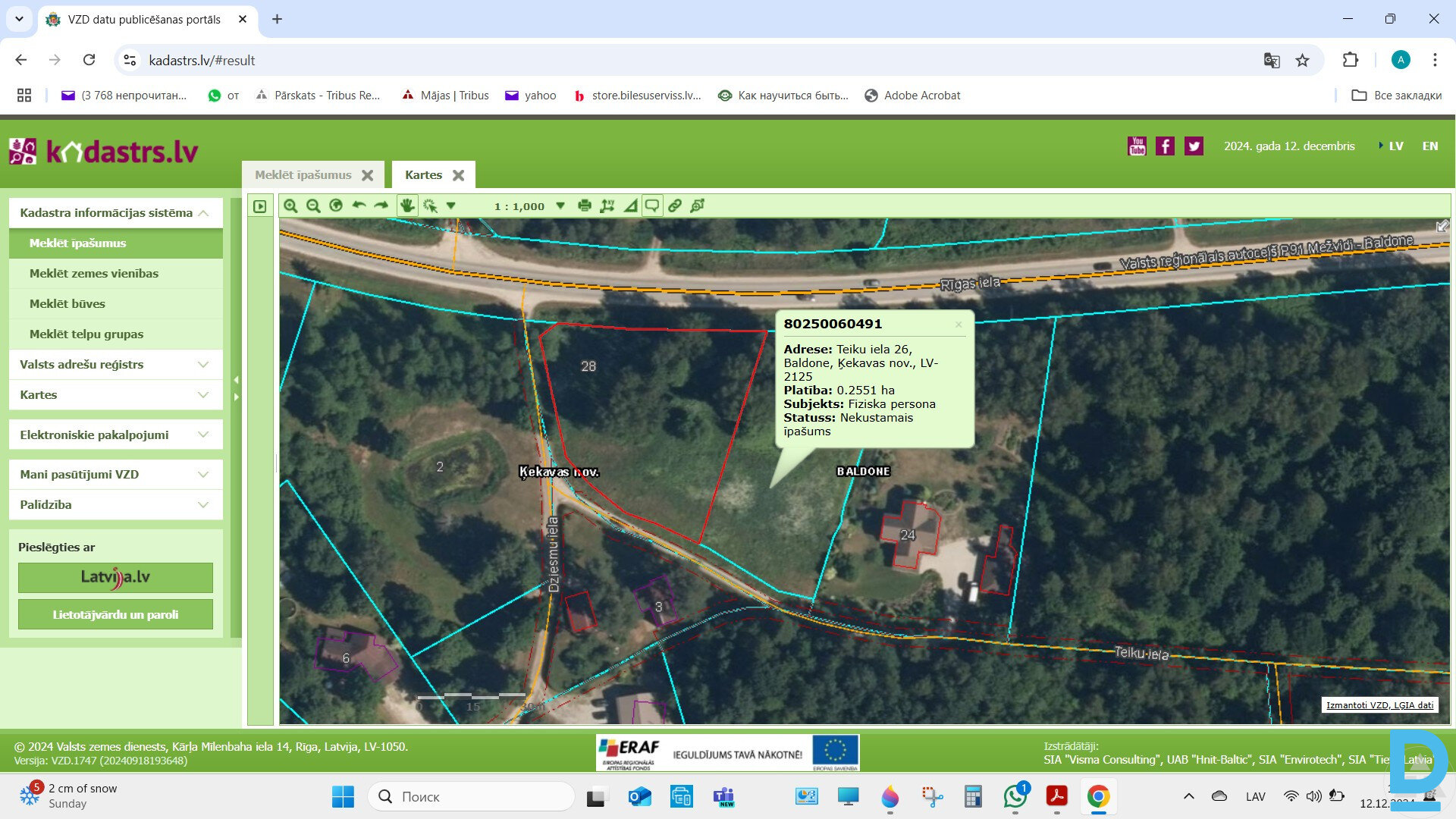Switch to Meklēt īpašumus tab
This screenshot has width=1456, height=819.
tap(303, 175)
